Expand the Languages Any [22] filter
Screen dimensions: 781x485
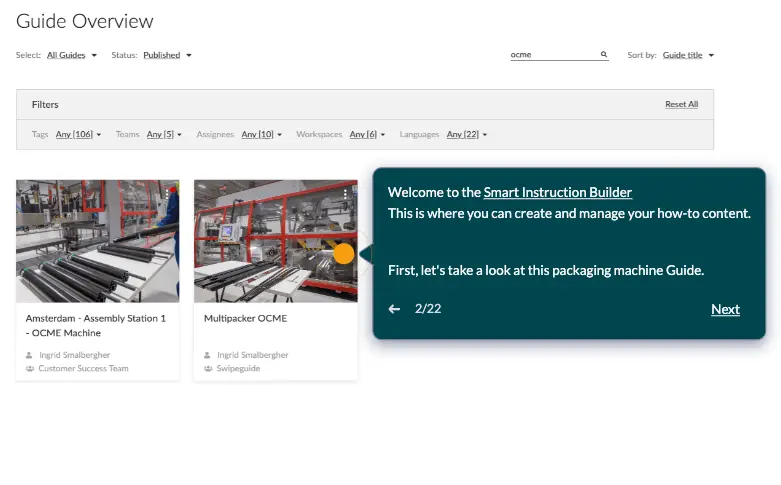pyautogui.click(x=467, y=134)
